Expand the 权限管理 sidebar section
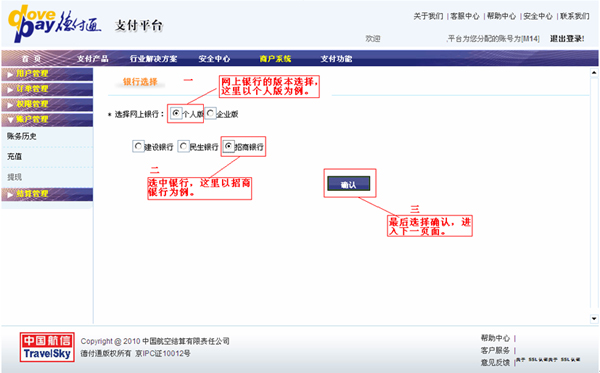 47,104
